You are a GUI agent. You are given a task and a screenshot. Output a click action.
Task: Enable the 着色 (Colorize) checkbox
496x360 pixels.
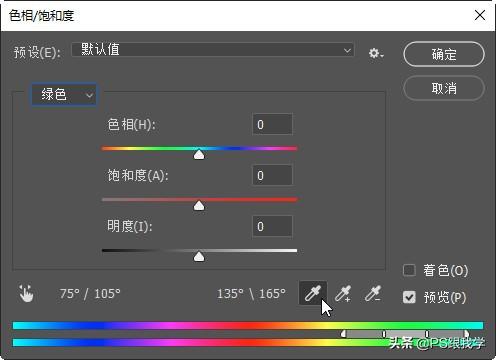(x=409, y=270)
